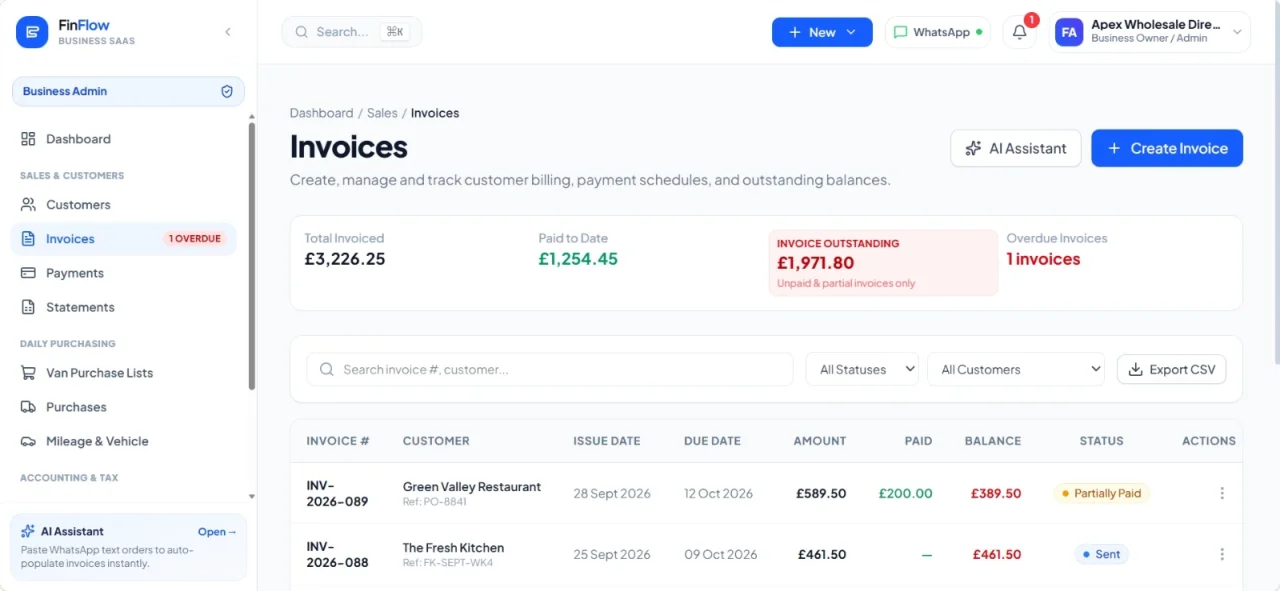Image resolution: width=1280 pixels, height=591 pixels.
Task: Click the Mileage & Vehicle car icon
Action: [28, 441]
